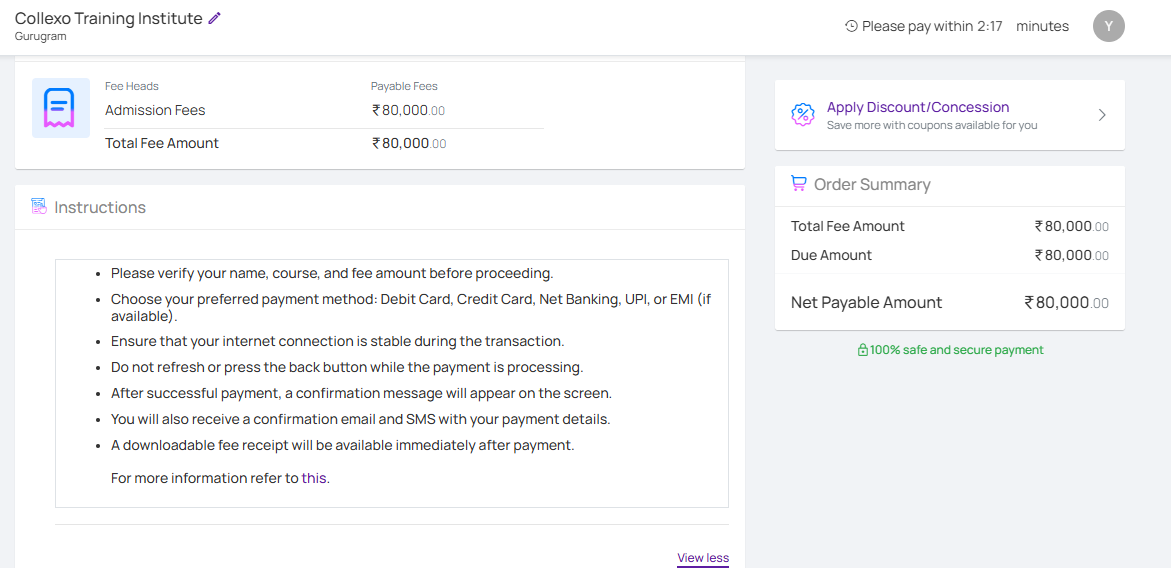
Task: Click the fee receipt icon
Action: point(60,108)
